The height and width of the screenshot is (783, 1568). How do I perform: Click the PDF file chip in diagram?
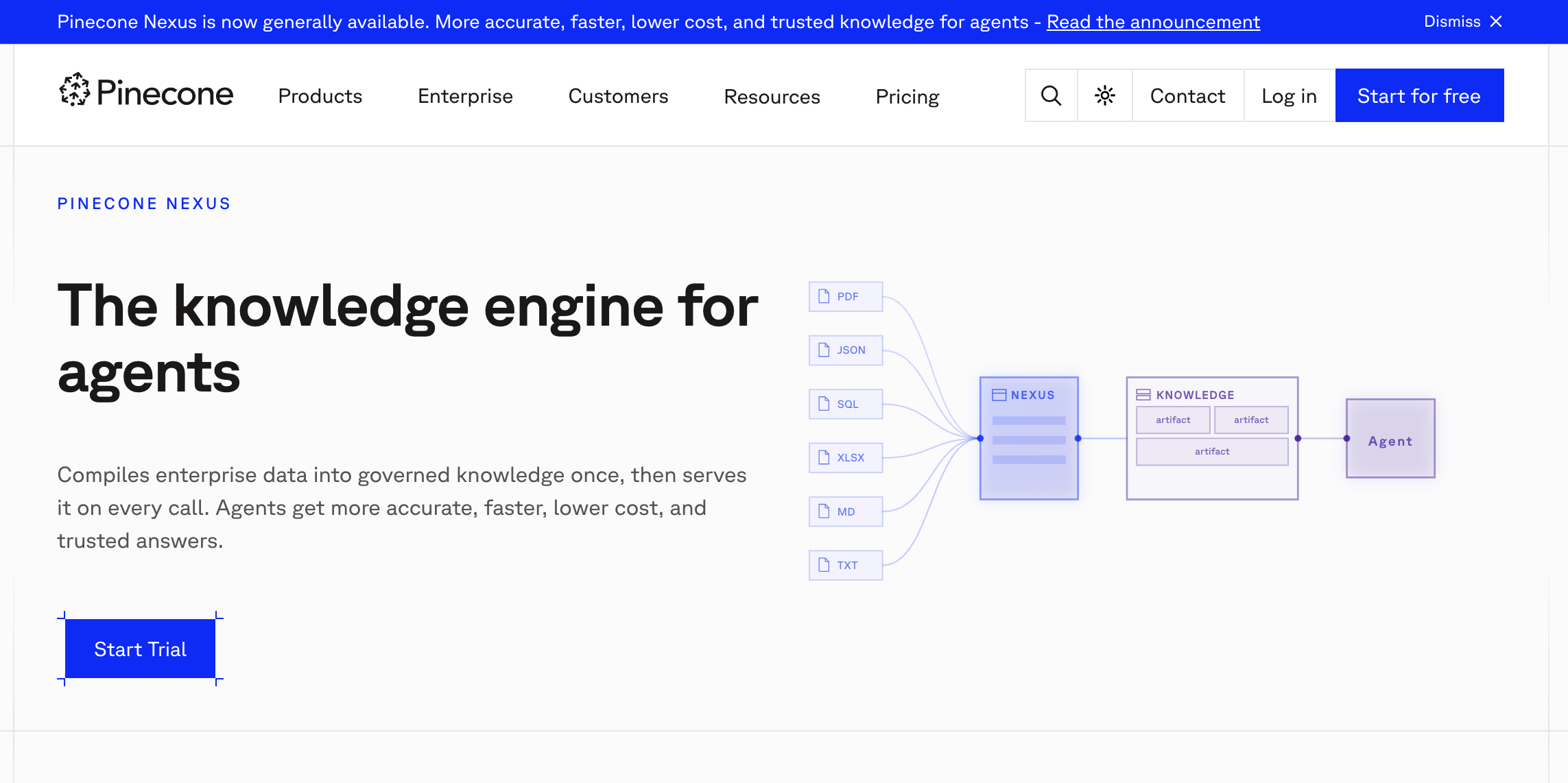[846, 296]
